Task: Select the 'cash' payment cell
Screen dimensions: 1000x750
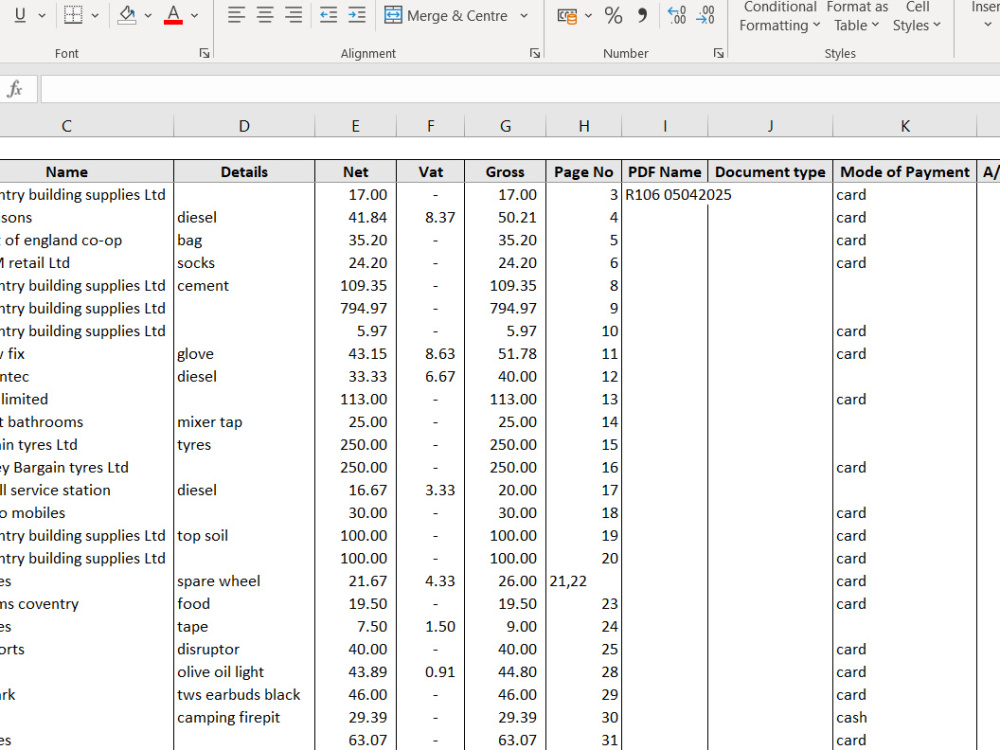Action: click(x=904, y=717)
